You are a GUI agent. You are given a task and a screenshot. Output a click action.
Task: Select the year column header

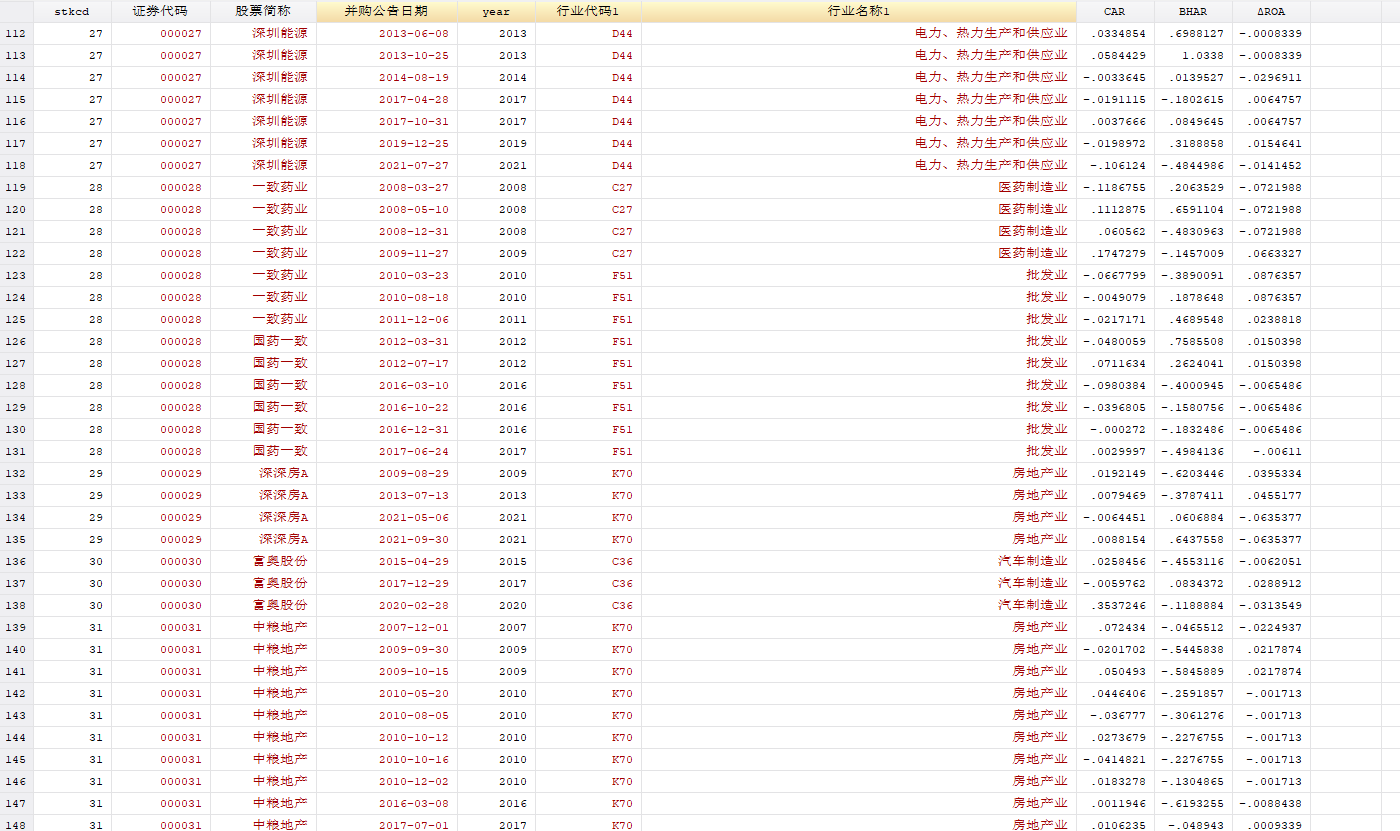pyautogui.click(x=496, y=11)
